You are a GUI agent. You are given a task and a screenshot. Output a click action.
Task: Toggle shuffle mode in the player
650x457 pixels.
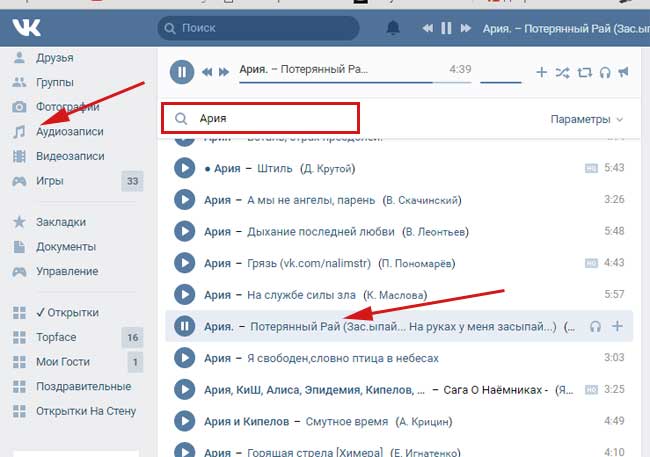point(562,72)
